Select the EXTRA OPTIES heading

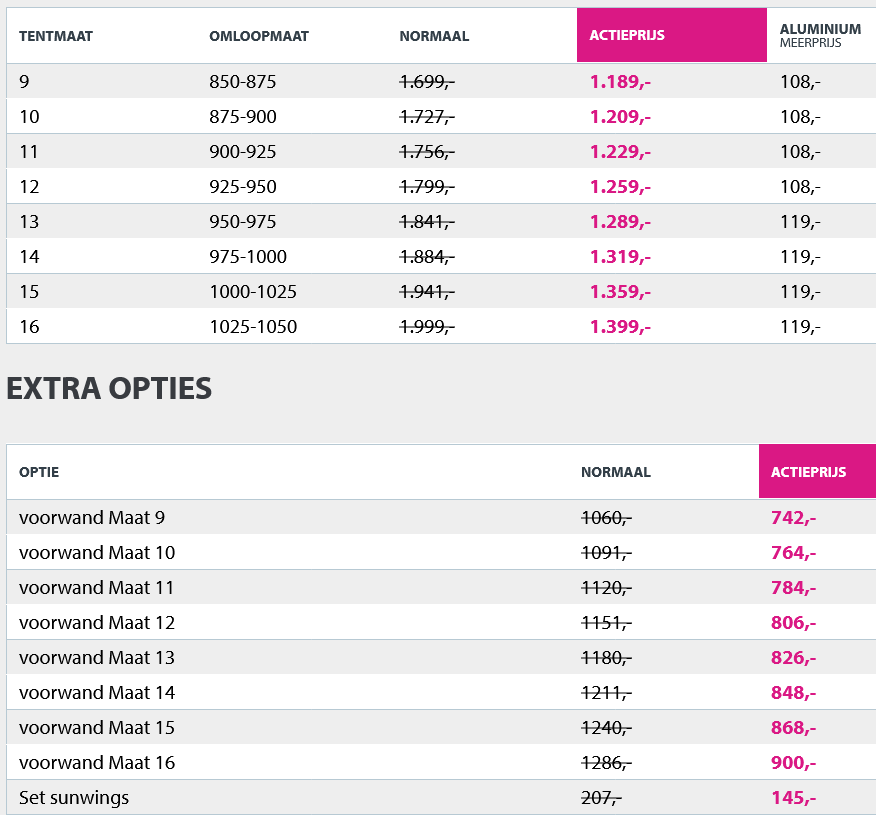coord(109,389)
